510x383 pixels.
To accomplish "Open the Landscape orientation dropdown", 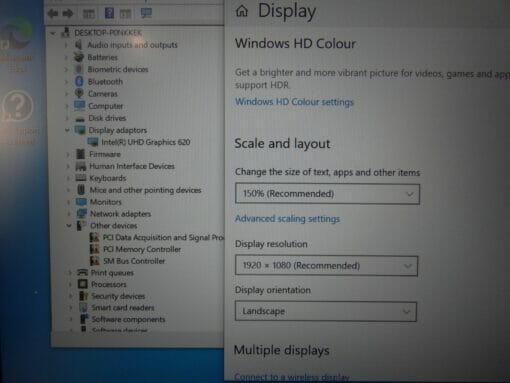I will 326,311.
